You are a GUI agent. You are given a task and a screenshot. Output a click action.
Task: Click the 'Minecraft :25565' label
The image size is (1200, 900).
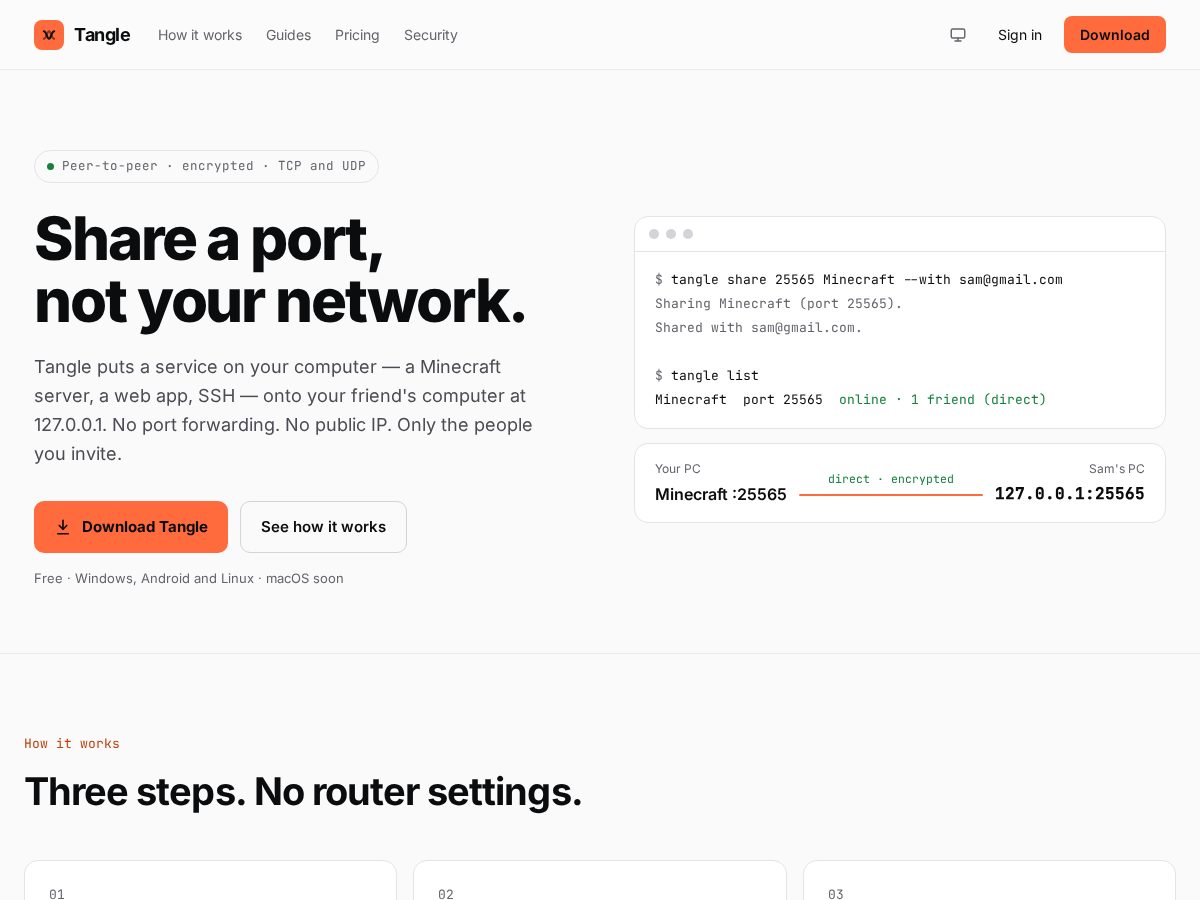pos(721,494)
